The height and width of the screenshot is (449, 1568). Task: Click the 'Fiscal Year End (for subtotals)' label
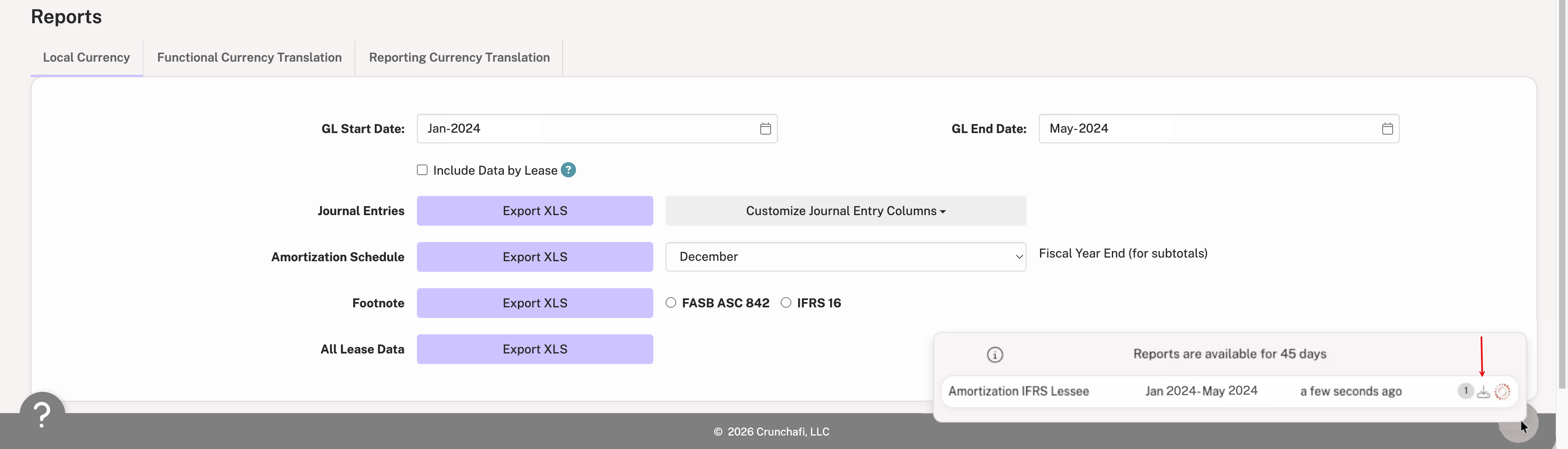[x=1123, y=253]
